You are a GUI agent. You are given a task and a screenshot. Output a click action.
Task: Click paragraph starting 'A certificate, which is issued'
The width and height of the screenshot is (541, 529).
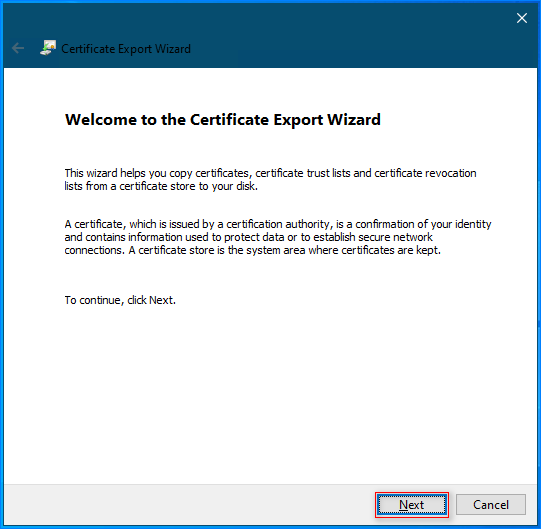point(278,237)
